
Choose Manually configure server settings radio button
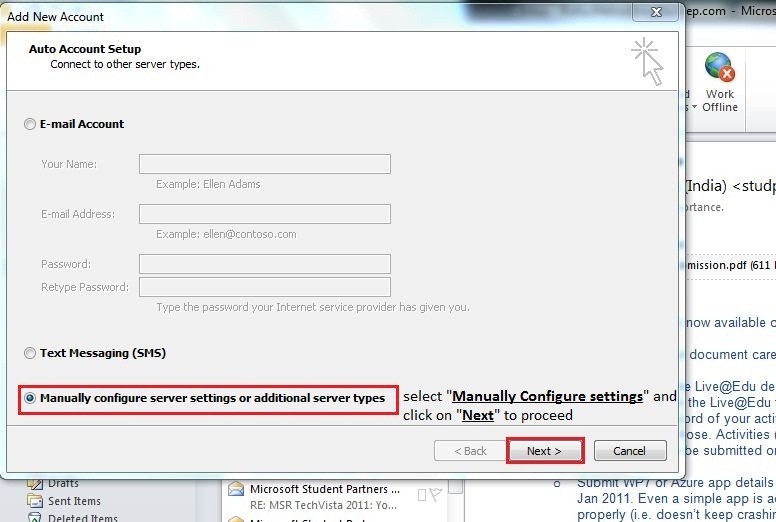pyautogui.click(x=30, y=398)
